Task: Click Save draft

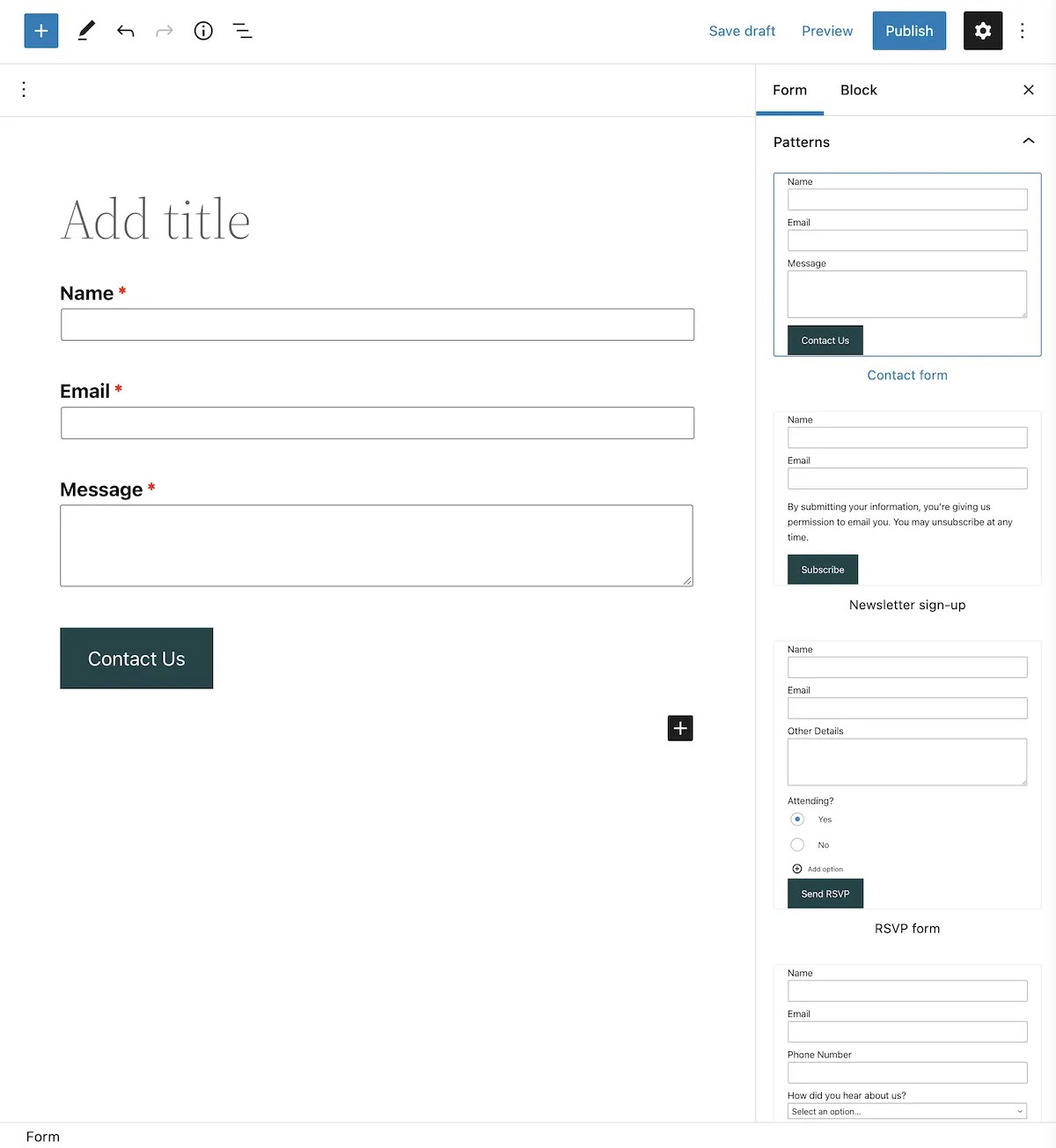Action: [x=742, y=31]
